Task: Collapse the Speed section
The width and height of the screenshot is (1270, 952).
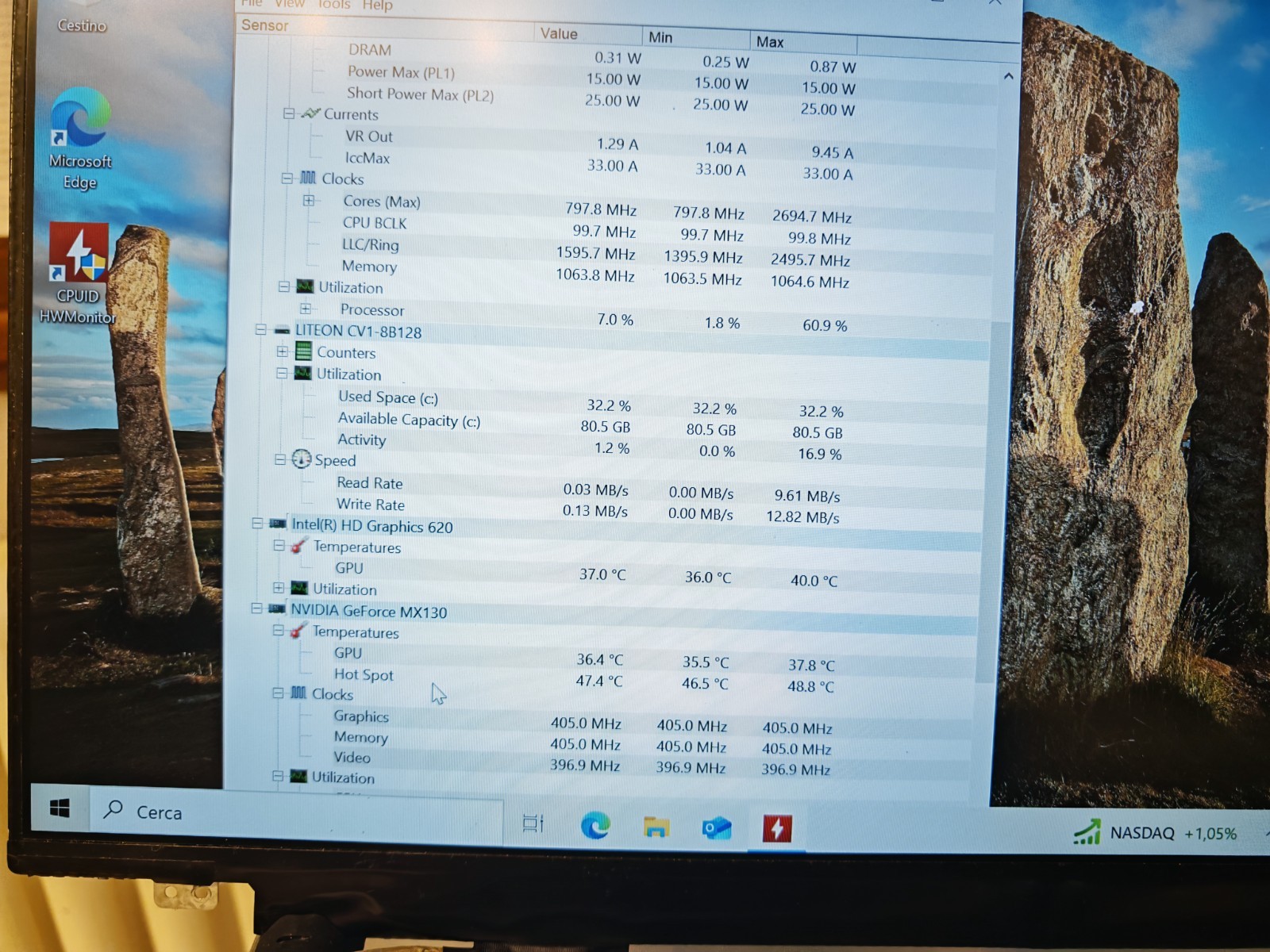Action: tap(279, 459)
